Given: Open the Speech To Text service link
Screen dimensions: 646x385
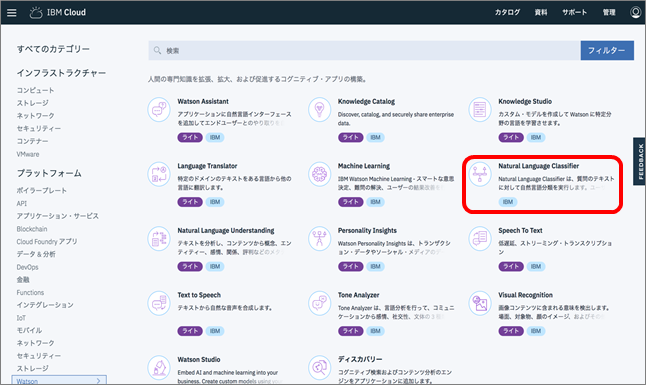Looking at the screenshot, I should [x=520, y=230].
